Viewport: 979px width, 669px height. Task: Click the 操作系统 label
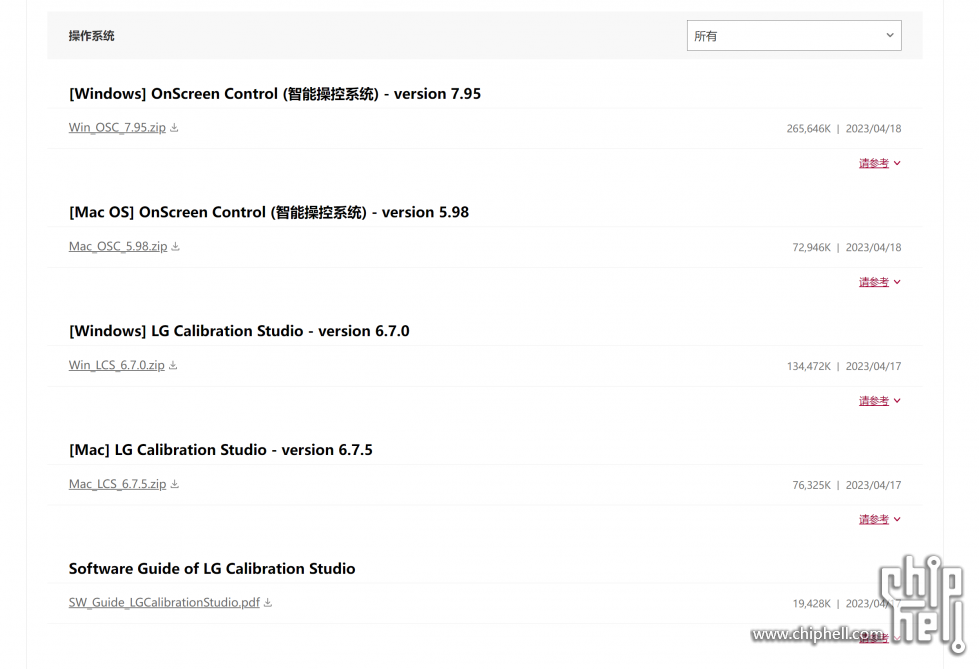tap(91, 36)
